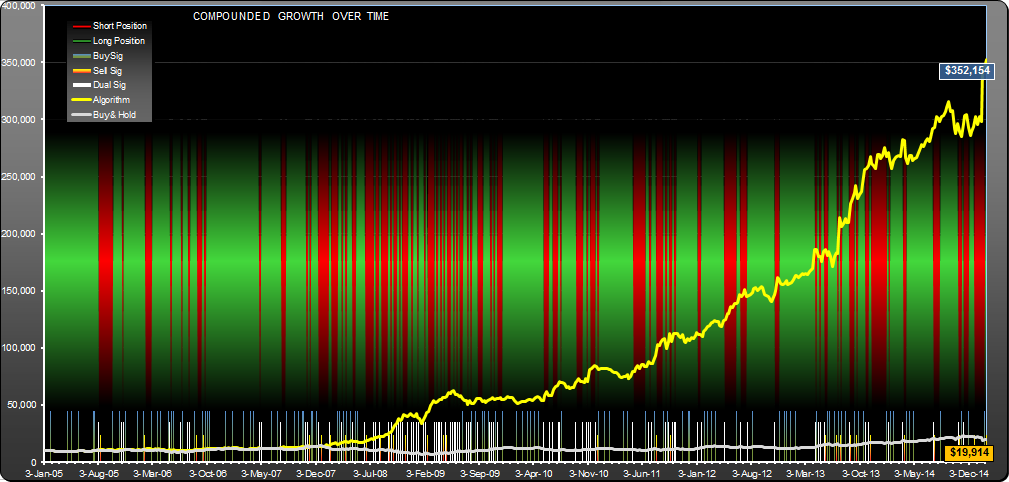
Task: Click the white Dual Sig legend line swatch
Action: point(80,86)
